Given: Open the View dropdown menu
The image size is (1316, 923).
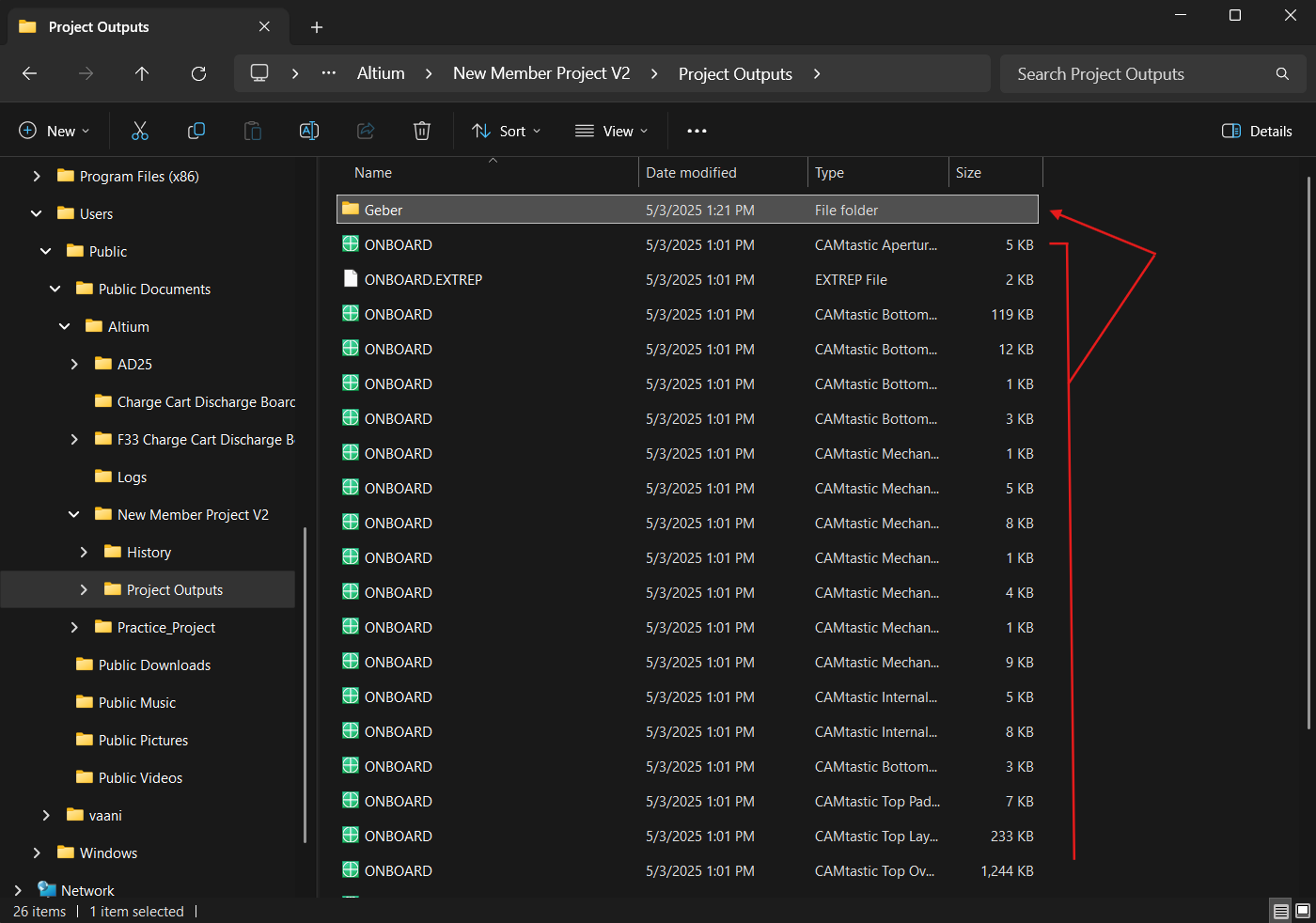Looking at the screenshot, I should (x=612, y=131).
